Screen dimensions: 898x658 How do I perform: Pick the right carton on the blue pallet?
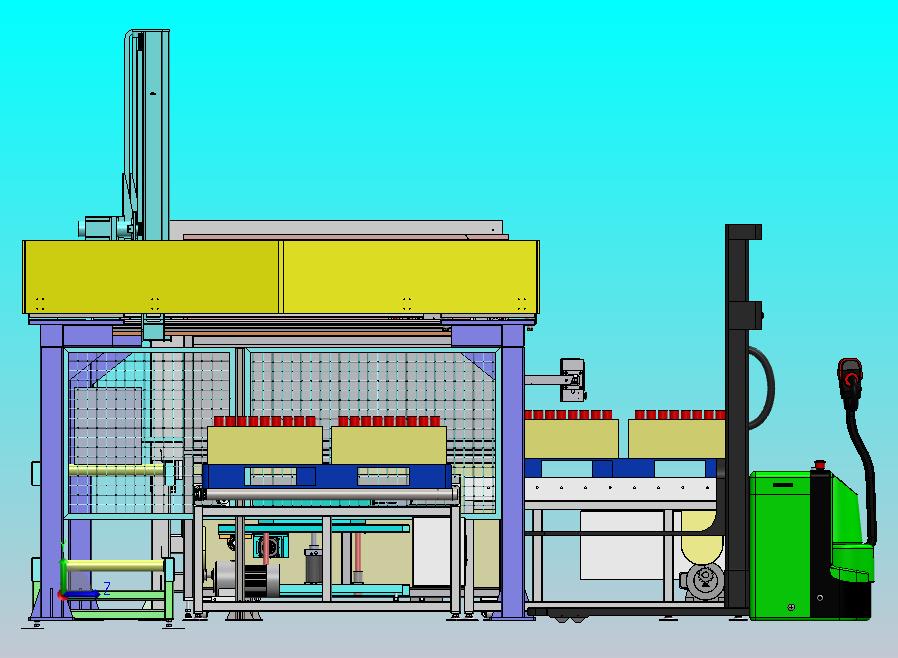[x=389, y=445]
